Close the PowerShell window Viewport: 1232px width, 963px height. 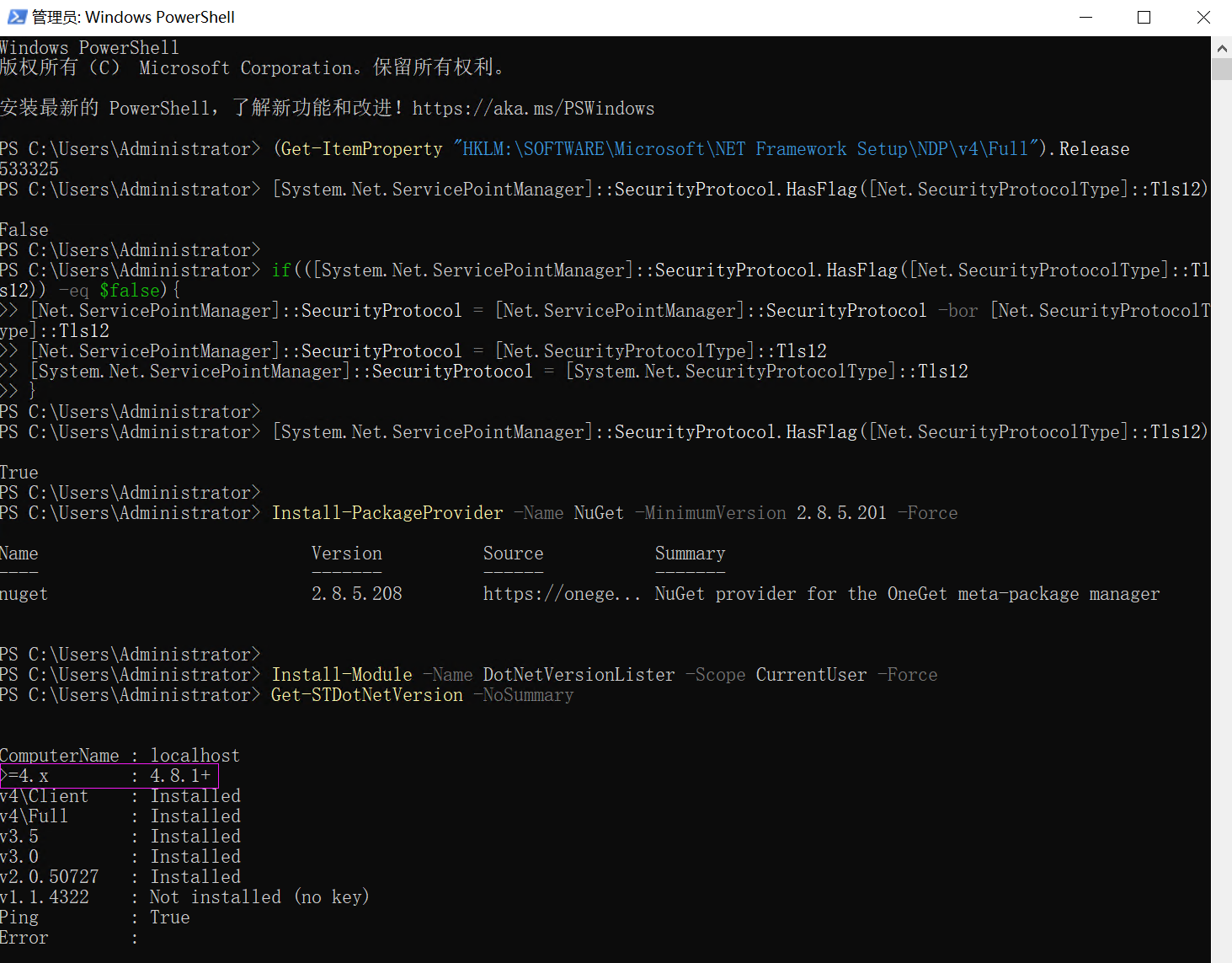point(1203,17)
